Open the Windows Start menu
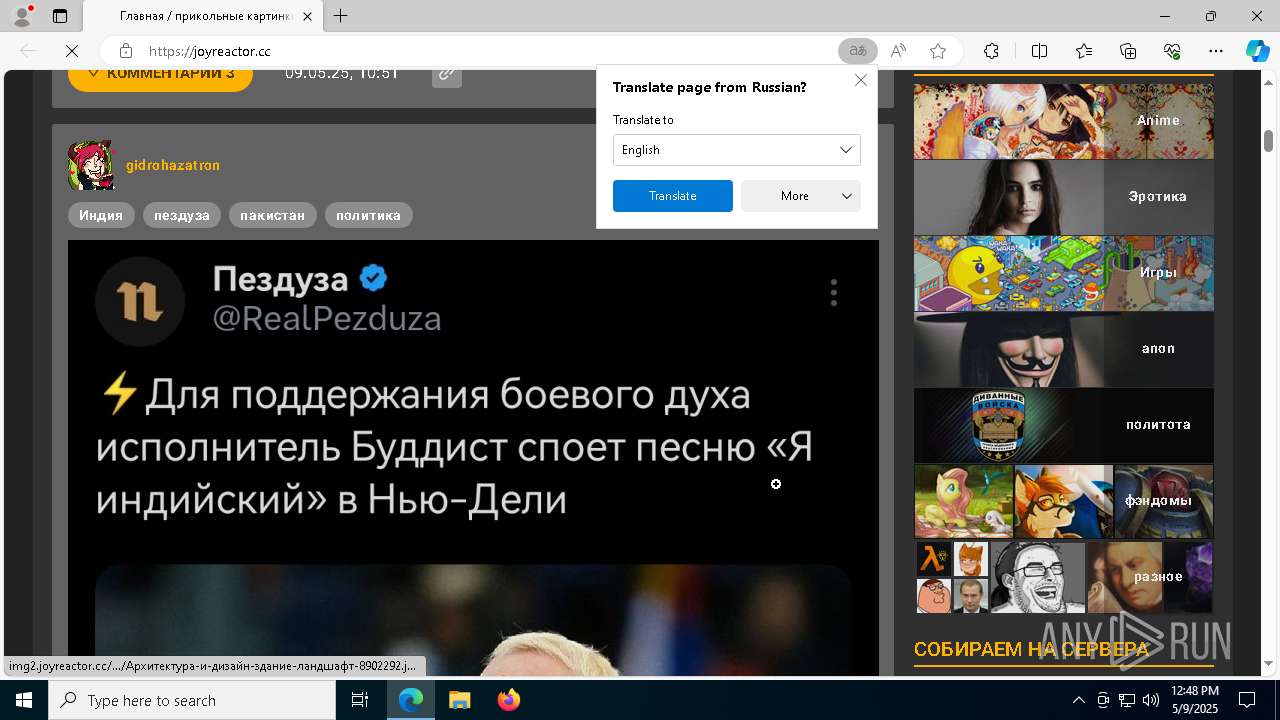This screenshot has width=1280, height=720. (x=24, y=700)
